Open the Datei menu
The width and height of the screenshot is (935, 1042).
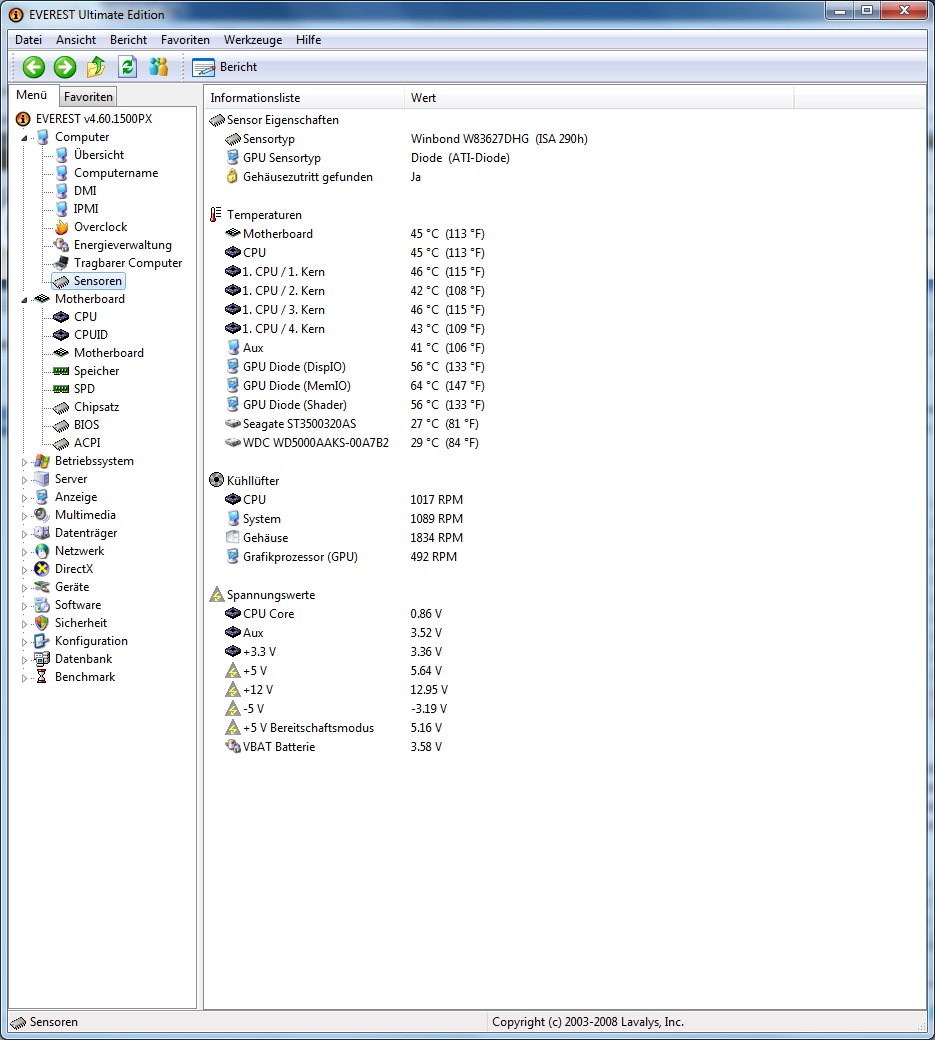pyautogui.click(x=29, y=40)
